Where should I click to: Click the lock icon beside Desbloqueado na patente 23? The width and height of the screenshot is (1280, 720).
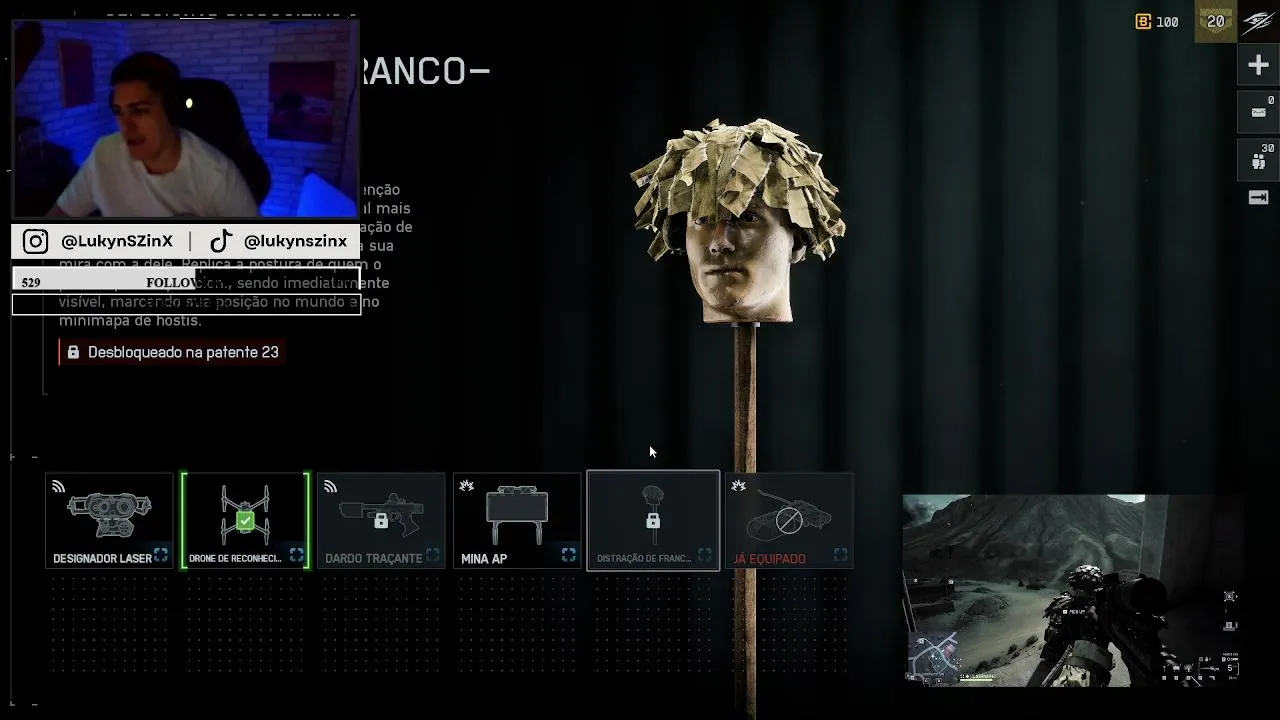pyautogui.click(x=73, y=352)
